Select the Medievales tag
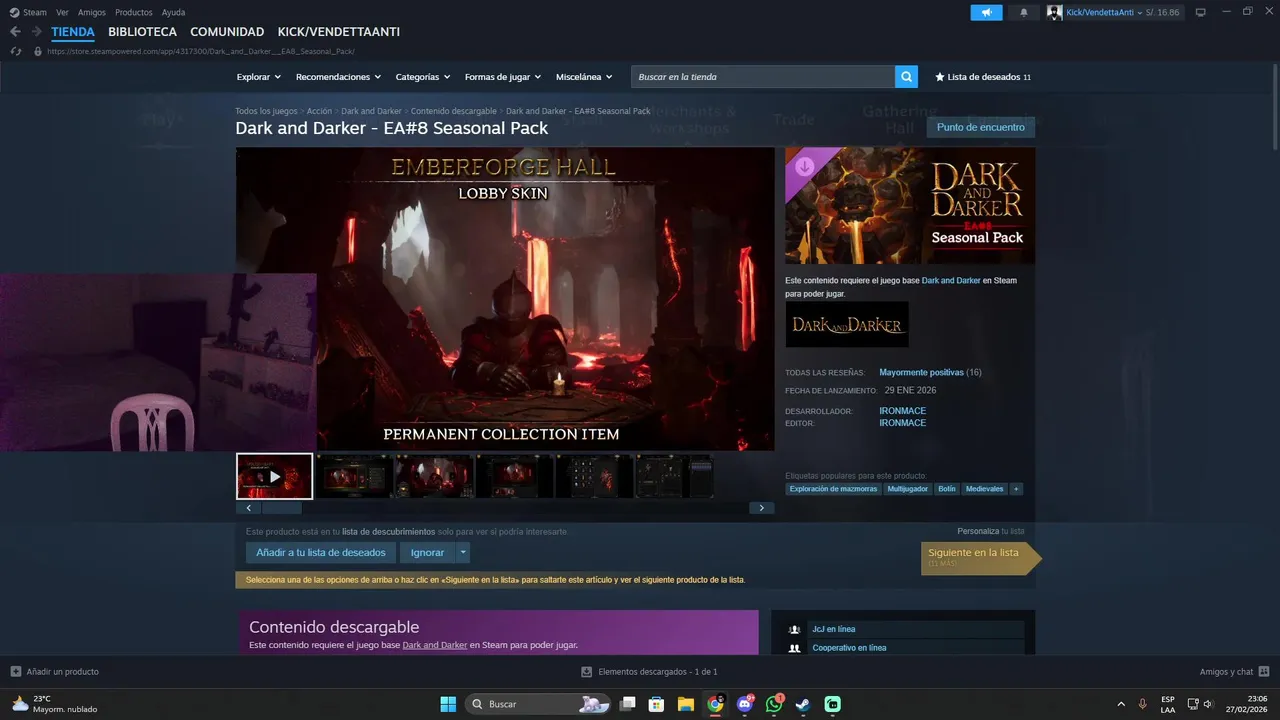Image resolution: width=1280 pixels, height=720 pixels. click(x=984, y=489)
